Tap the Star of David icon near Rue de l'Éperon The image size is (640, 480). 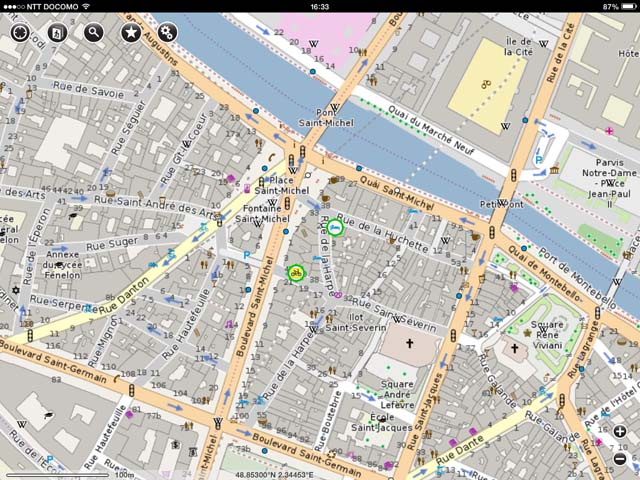[x=16, y=290]
